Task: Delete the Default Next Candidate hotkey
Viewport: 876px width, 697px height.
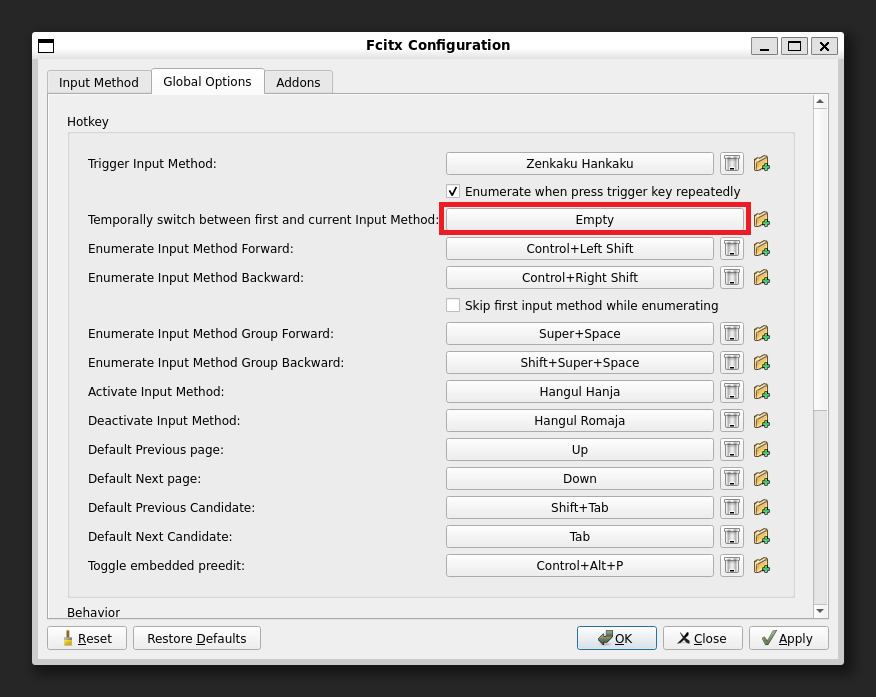Action: pyautogui.click(x=732, y=537)
